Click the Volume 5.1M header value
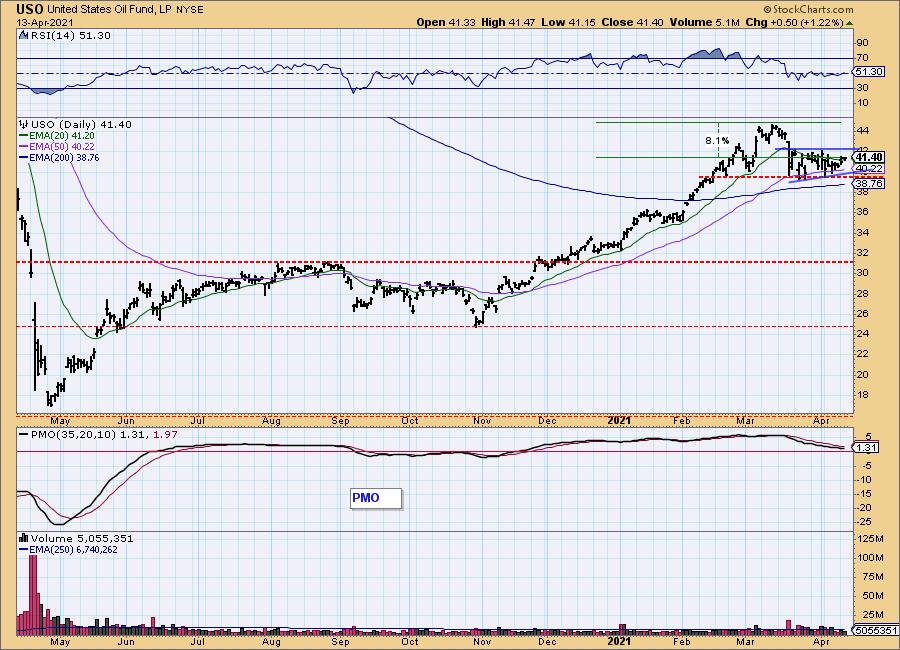 click(x=704, y=22)
